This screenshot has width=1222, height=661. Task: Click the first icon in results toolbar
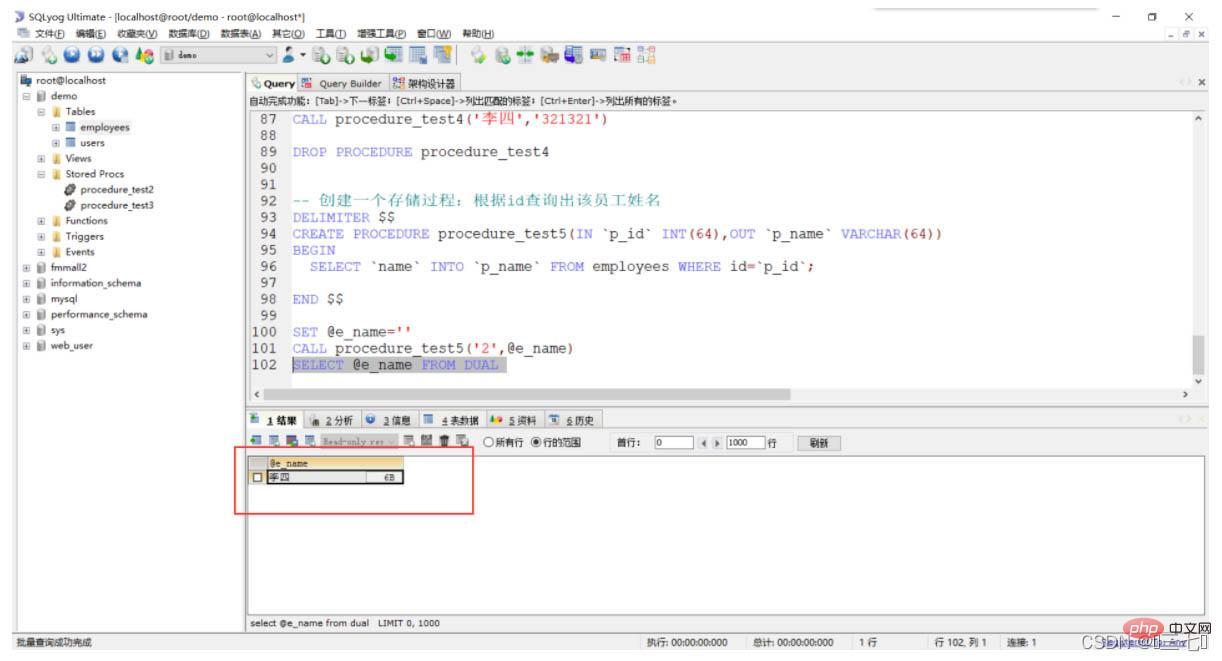pos(255,441)
